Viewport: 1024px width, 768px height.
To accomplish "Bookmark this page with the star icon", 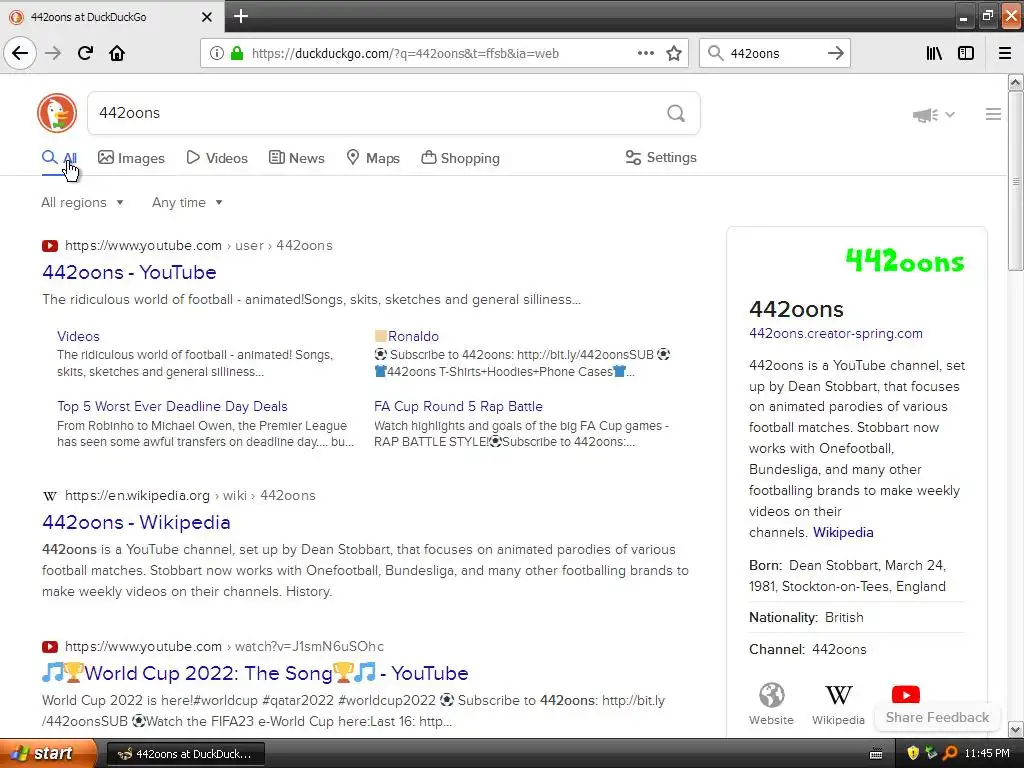I will (674, 53).
